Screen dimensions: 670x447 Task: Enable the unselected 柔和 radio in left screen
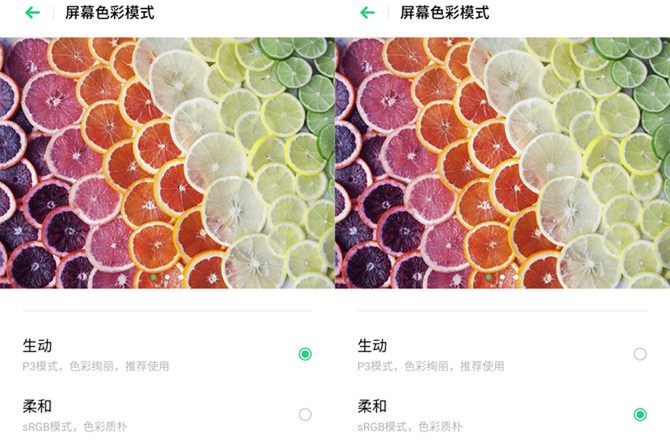coord(305,415)
